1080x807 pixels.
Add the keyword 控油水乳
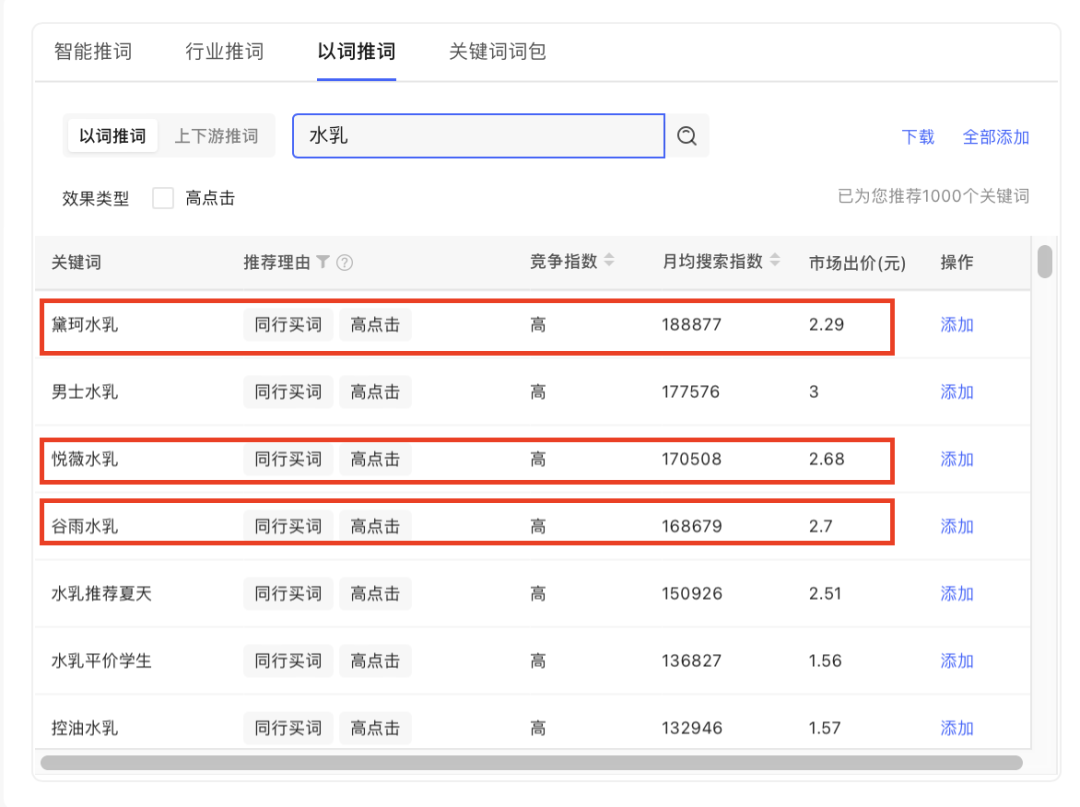[956, 728]
